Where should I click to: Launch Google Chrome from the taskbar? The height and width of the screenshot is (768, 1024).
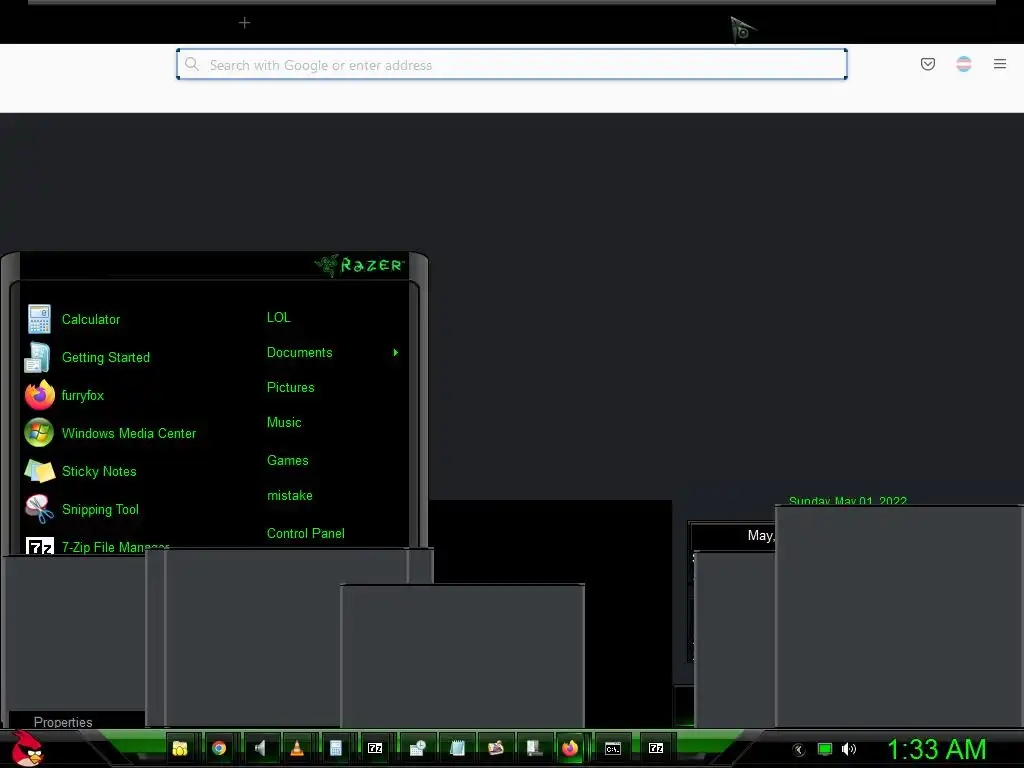coord(219,748)
